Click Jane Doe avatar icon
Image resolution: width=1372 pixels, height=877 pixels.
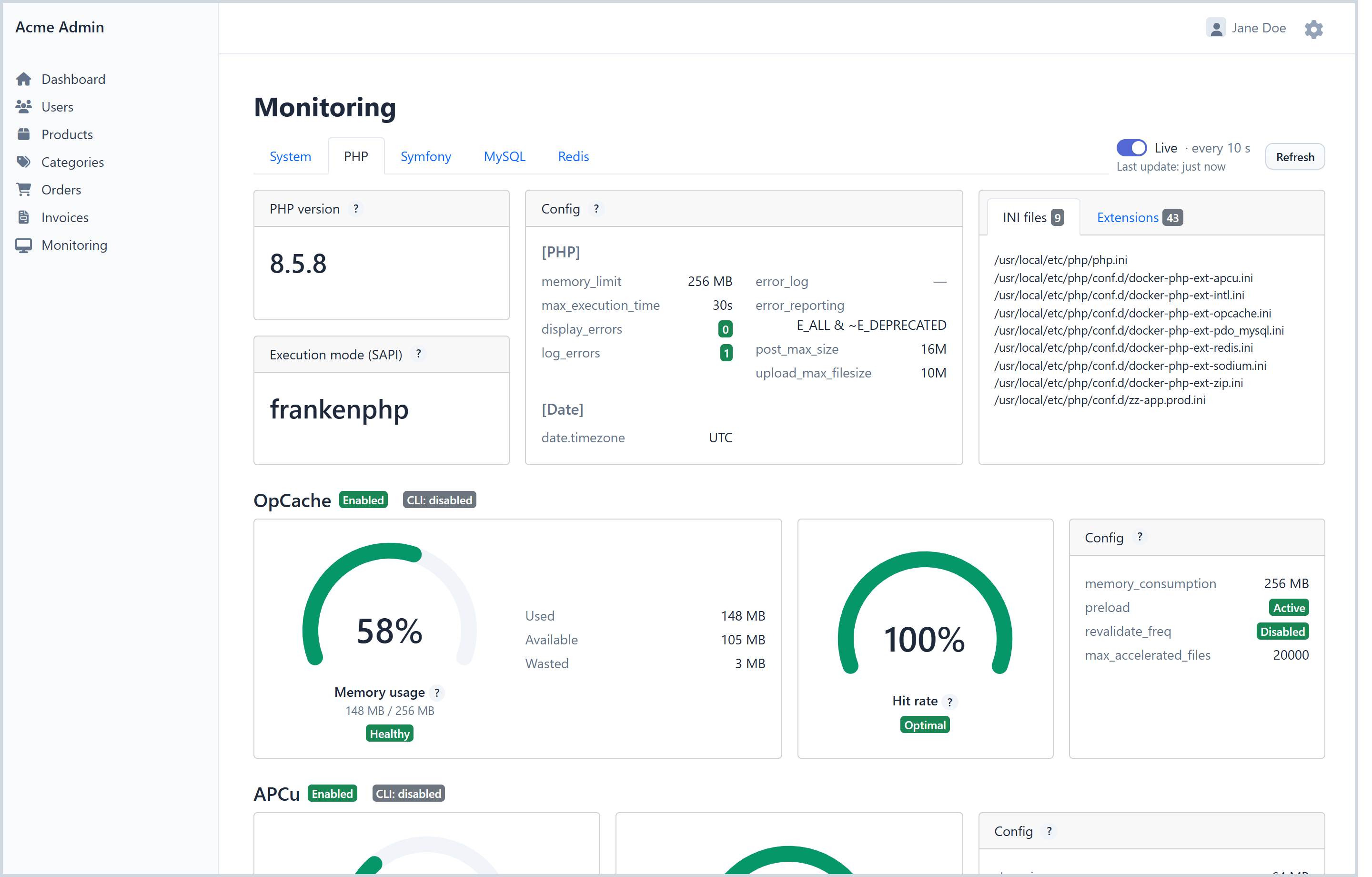click(1216, 28)
